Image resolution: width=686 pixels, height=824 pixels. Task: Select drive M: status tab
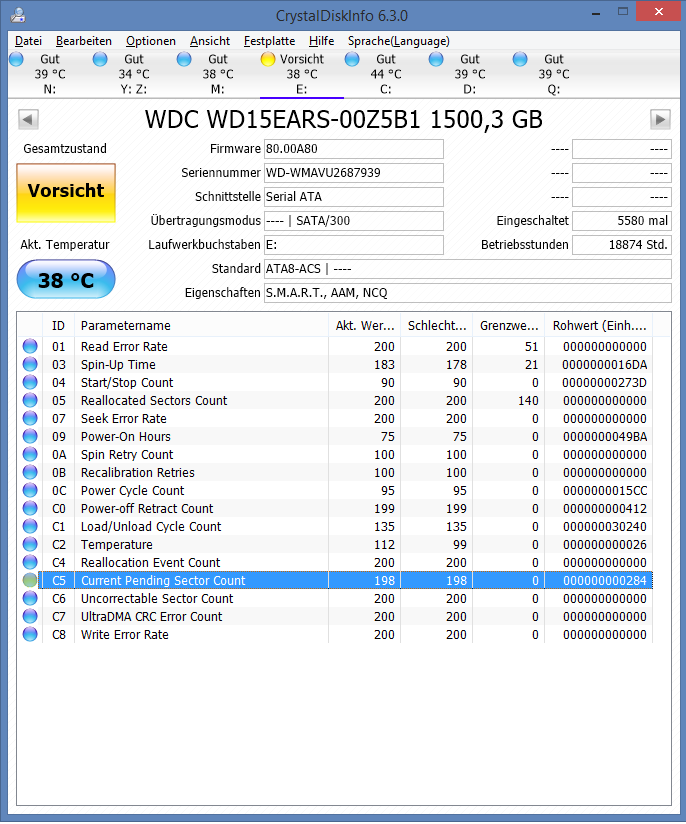point(218,74)
